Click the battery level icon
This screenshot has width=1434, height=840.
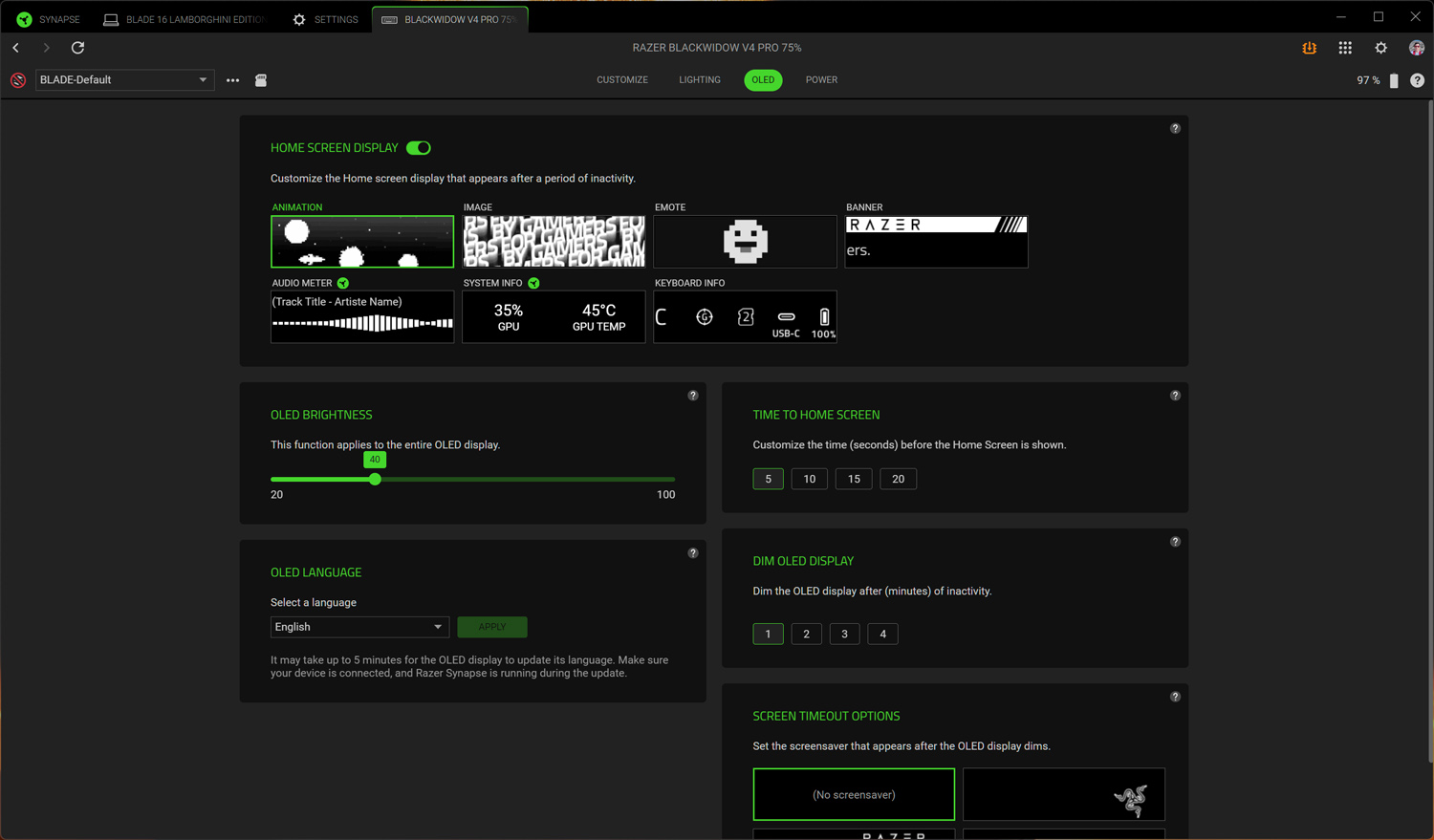click(1394, 80)
